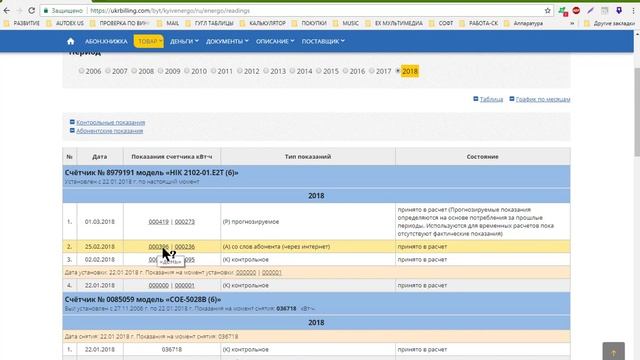This screenshot has width=640, height=360.
Task: Bookmark this page with star icon
Action: click(547, 11)
